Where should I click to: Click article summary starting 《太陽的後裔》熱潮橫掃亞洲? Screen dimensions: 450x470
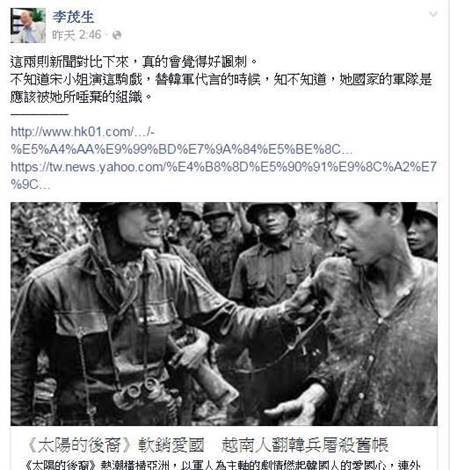tap(223, 465)
